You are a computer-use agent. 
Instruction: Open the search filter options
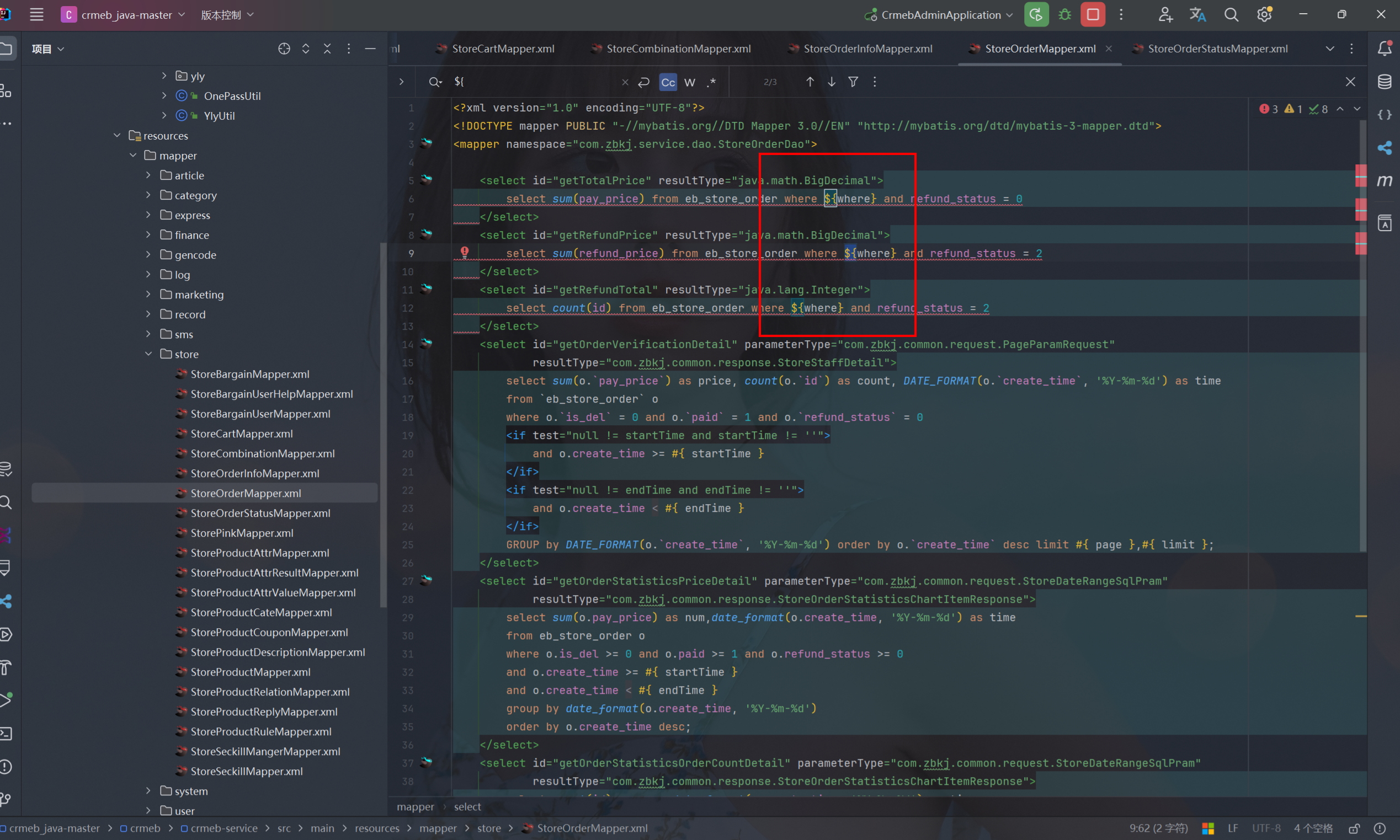tap(853, 82)
